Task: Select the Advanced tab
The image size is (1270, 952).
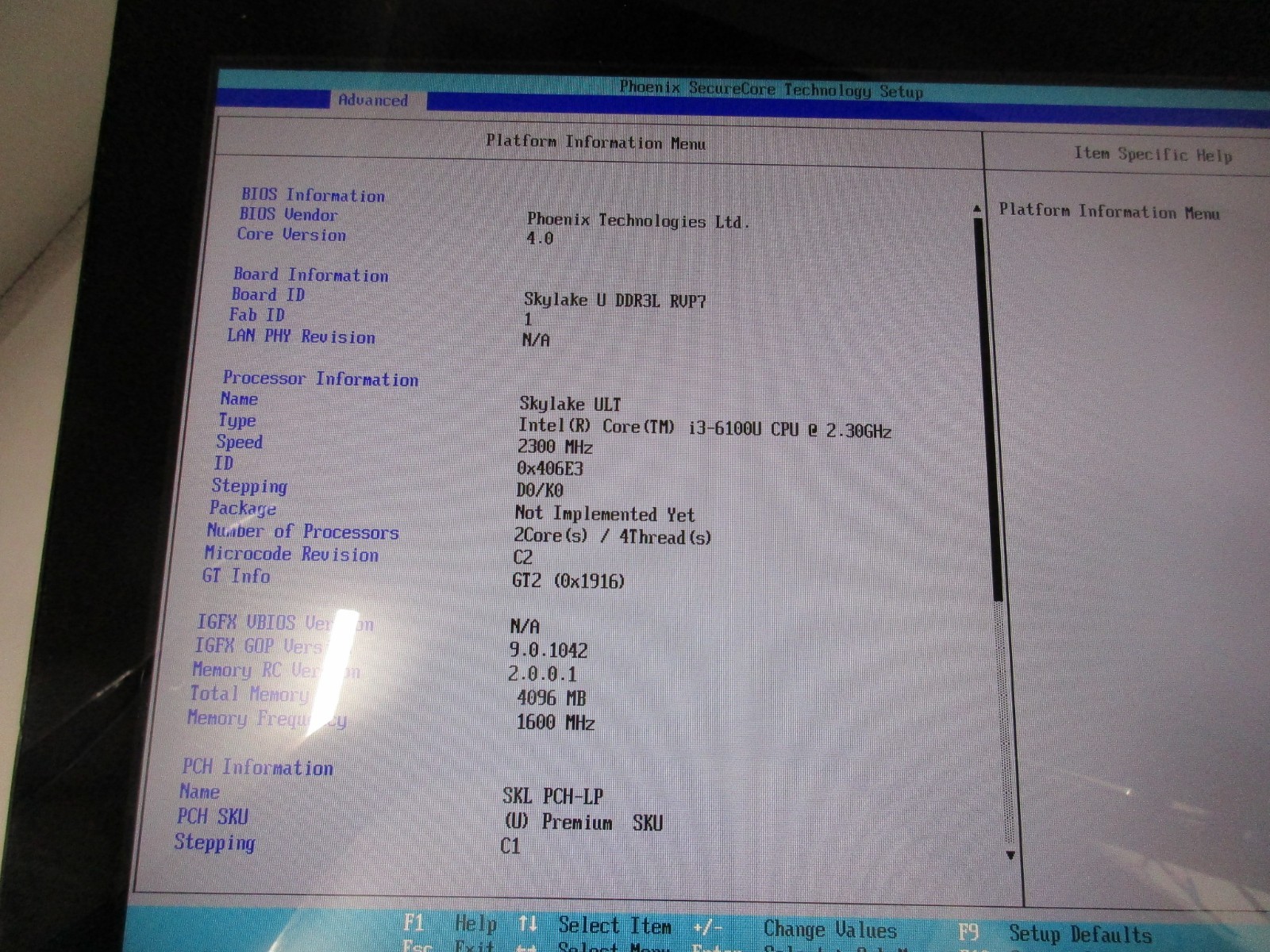Action: click(x=373, y=100)
